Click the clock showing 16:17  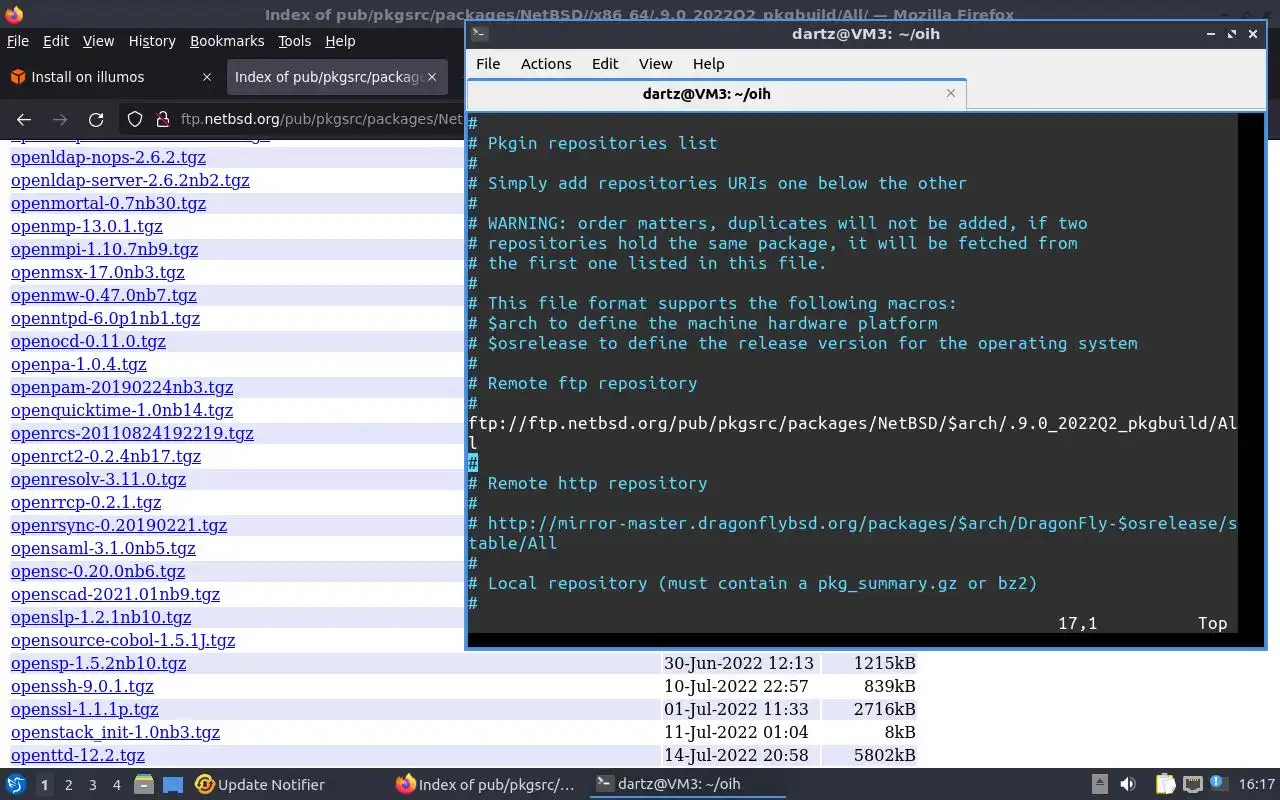(1257, 785)
